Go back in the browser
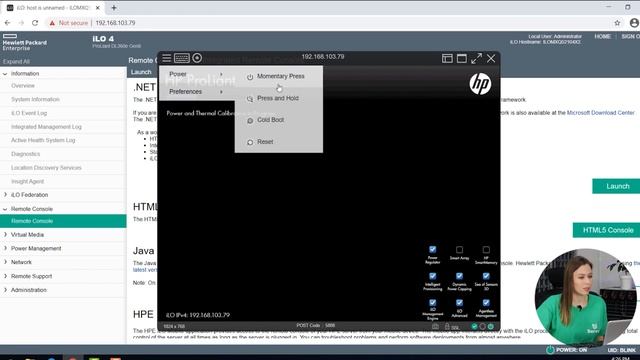Viewport: 640px width, 360px height. pos(7,23)
